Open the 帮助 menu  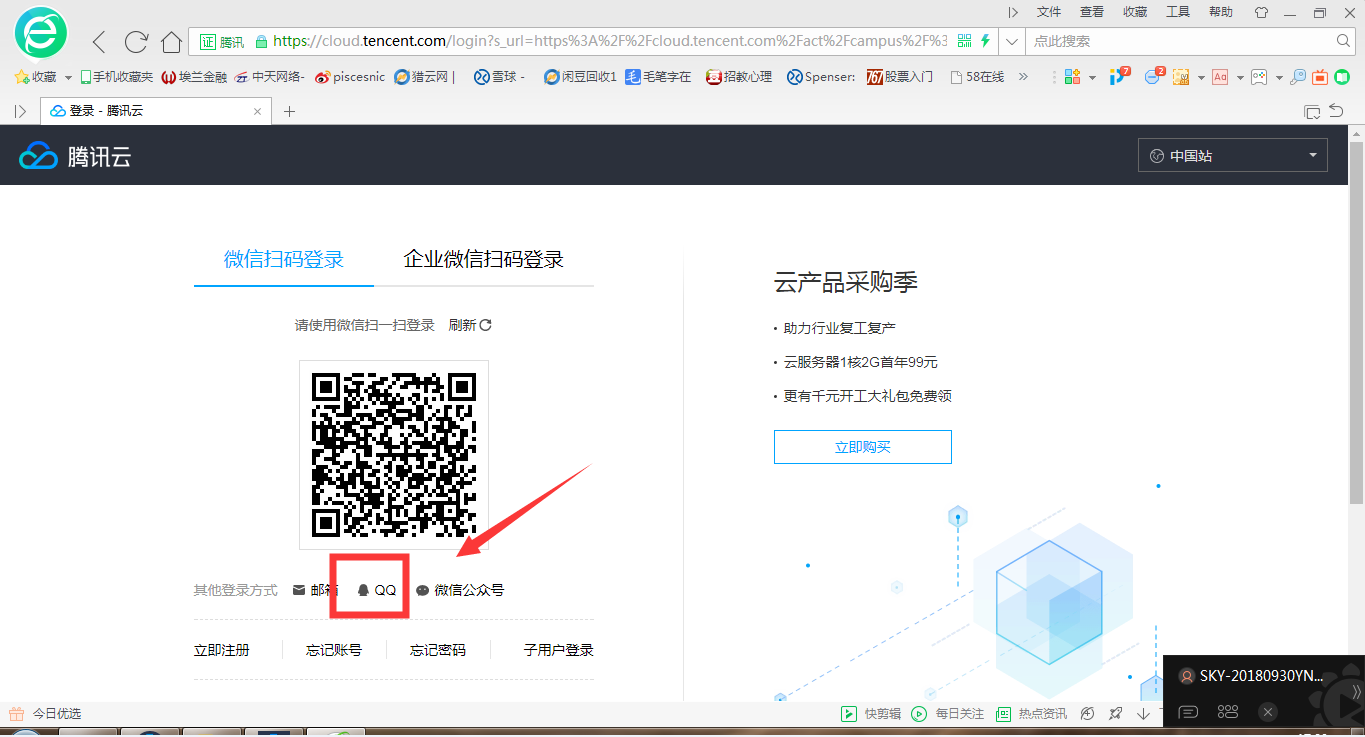(x=1221, y=12)
